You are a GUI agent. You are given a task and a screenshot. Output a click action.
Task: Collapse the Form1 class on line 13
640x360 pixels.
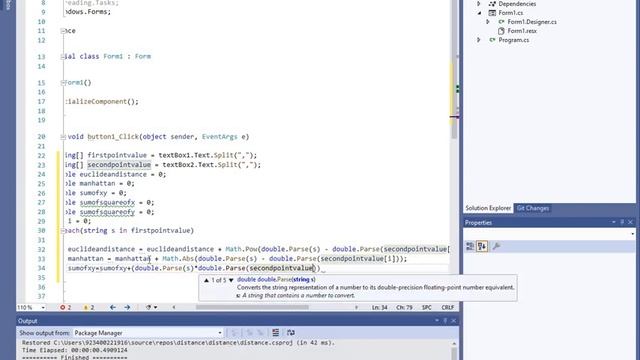(x=63, y=57)
